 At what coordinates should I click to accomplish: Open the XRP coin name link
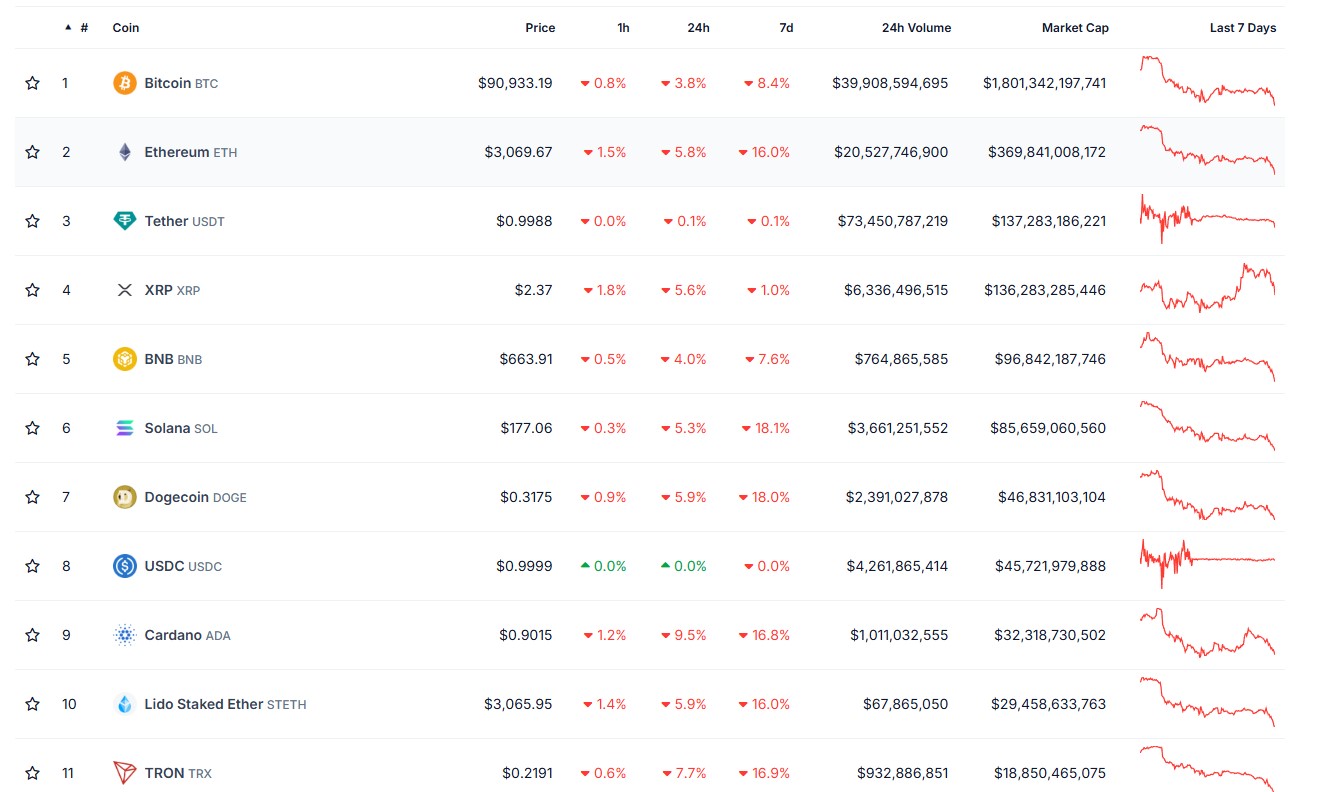tap(172, 290)
